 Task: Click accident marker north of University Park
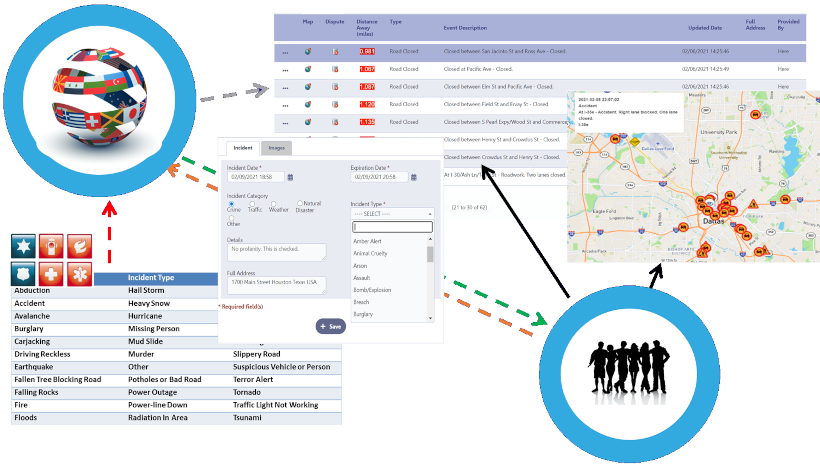[x=755, y=114]
